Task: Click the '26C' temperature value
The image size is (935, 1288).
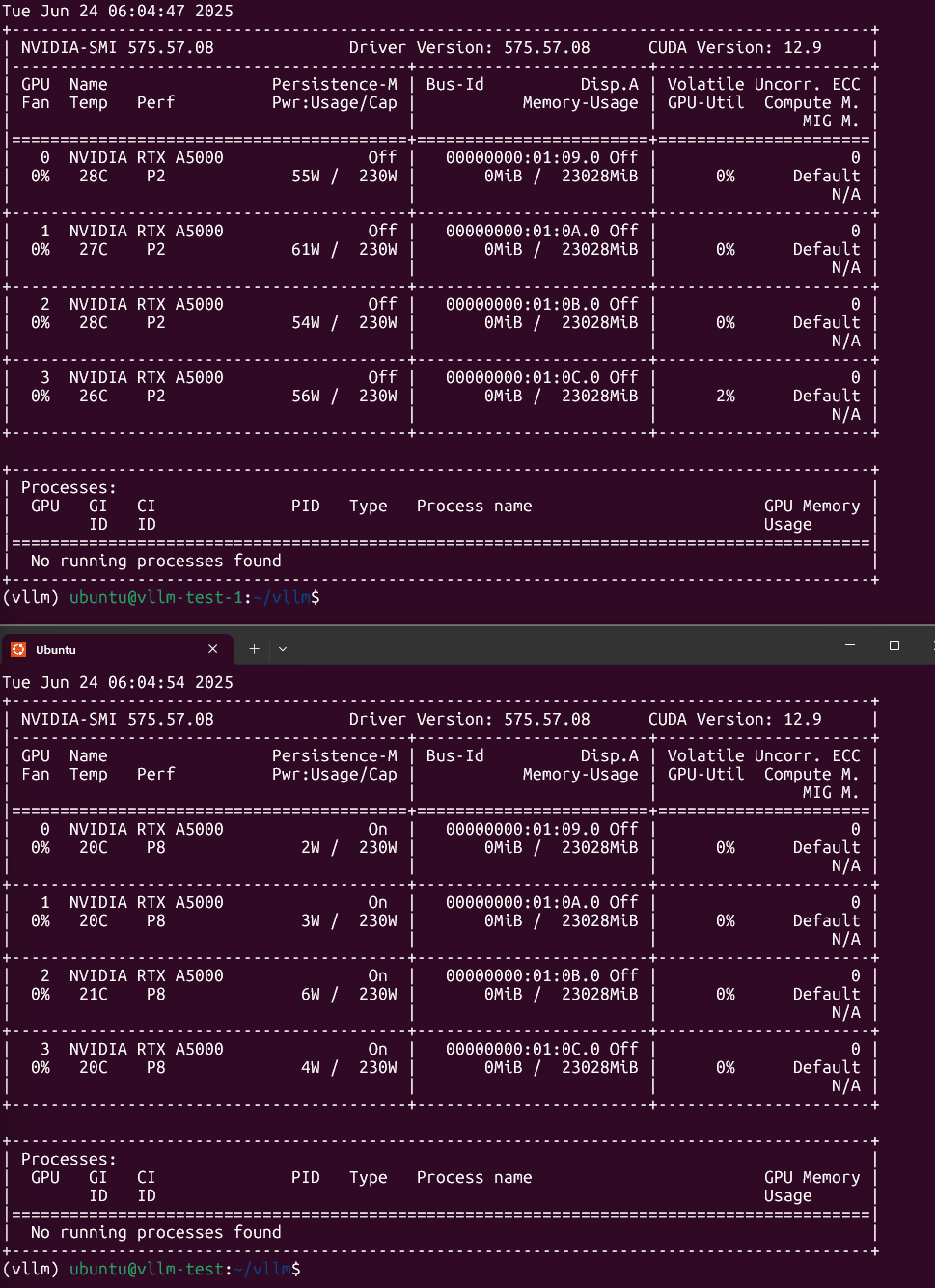Action: click(94, 396)
